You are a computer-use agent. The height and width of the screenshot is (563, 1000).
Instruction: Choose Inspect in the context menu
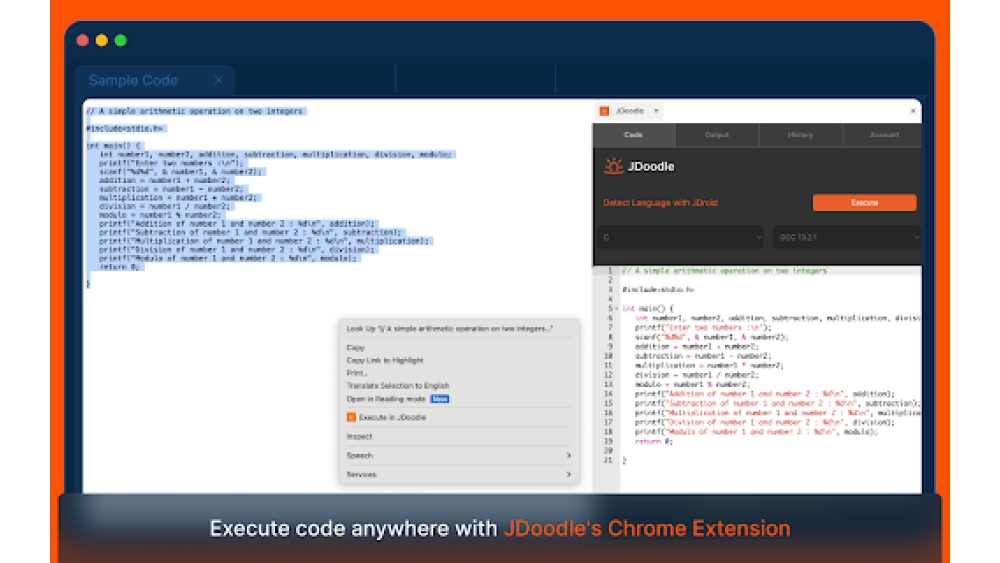359,437
